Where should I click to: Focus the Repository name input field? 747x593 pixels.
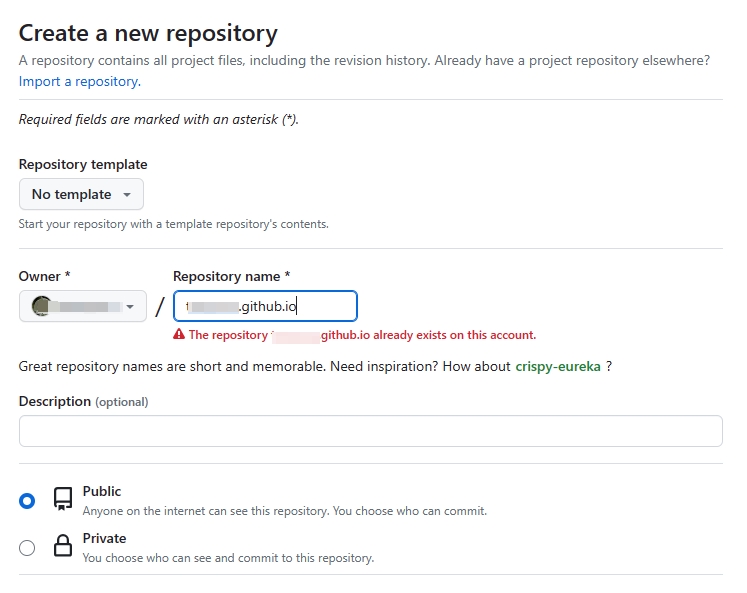[x=265, y=306]
